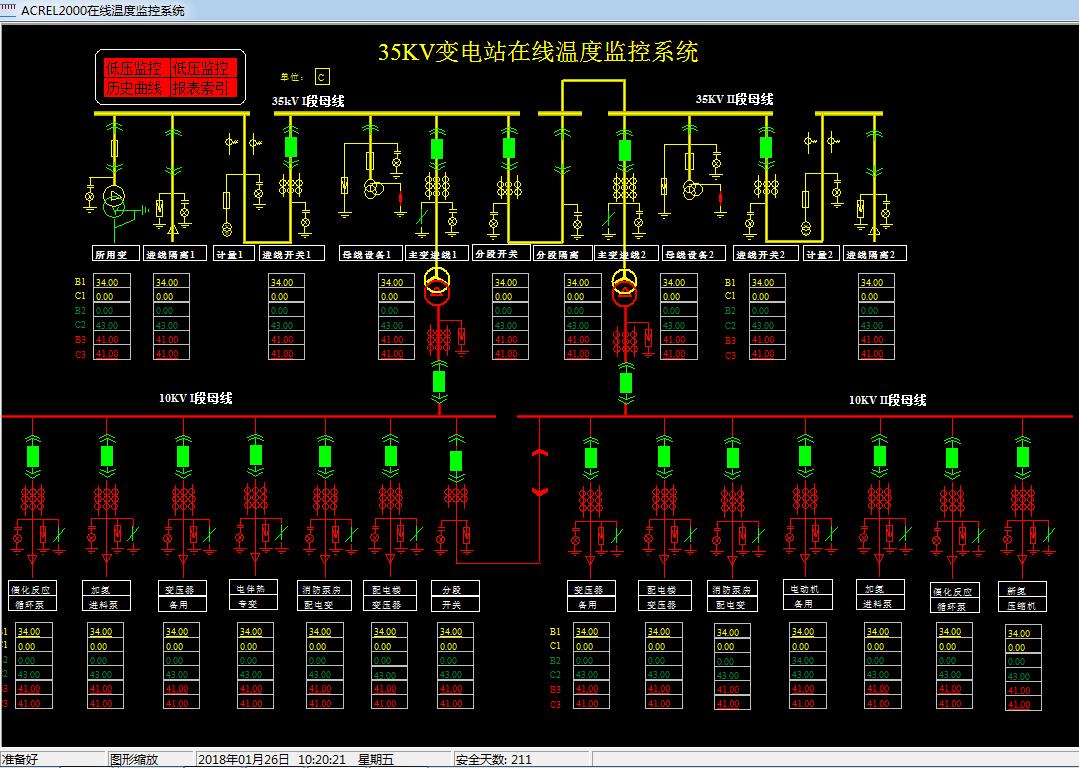Image resolution: width=1079 pixels, height=768 pixels.
Task: Click the grounding symbol below 主变进线1
Action: point(461,353)
